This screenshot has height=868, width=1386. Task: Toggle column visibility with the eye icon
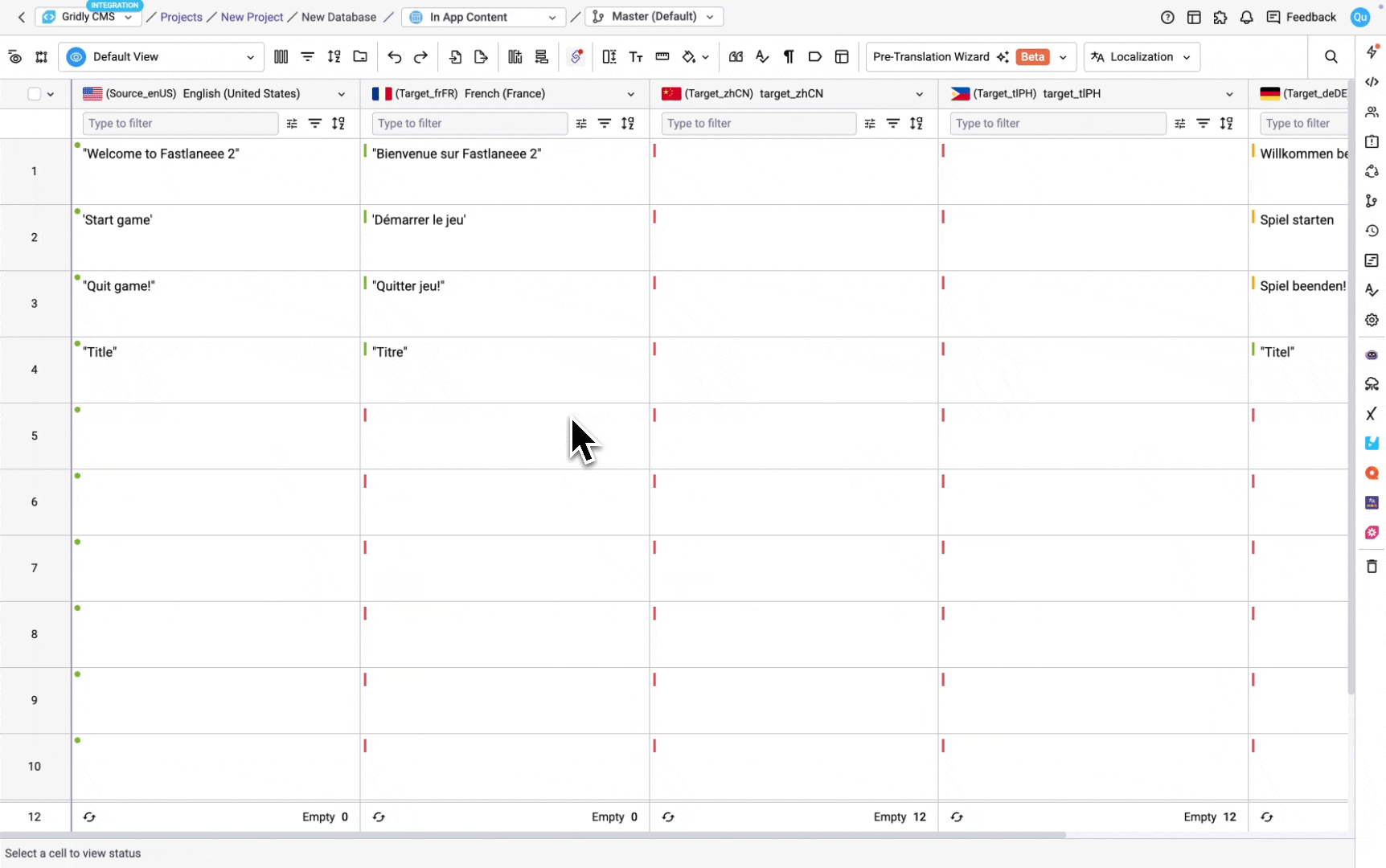(x=14, y=56)
